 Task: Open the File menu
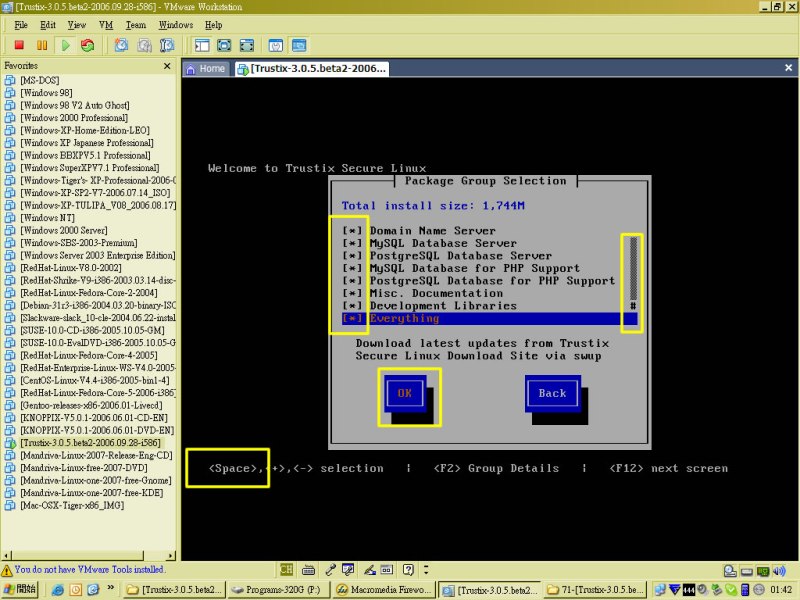coord(21,25)
